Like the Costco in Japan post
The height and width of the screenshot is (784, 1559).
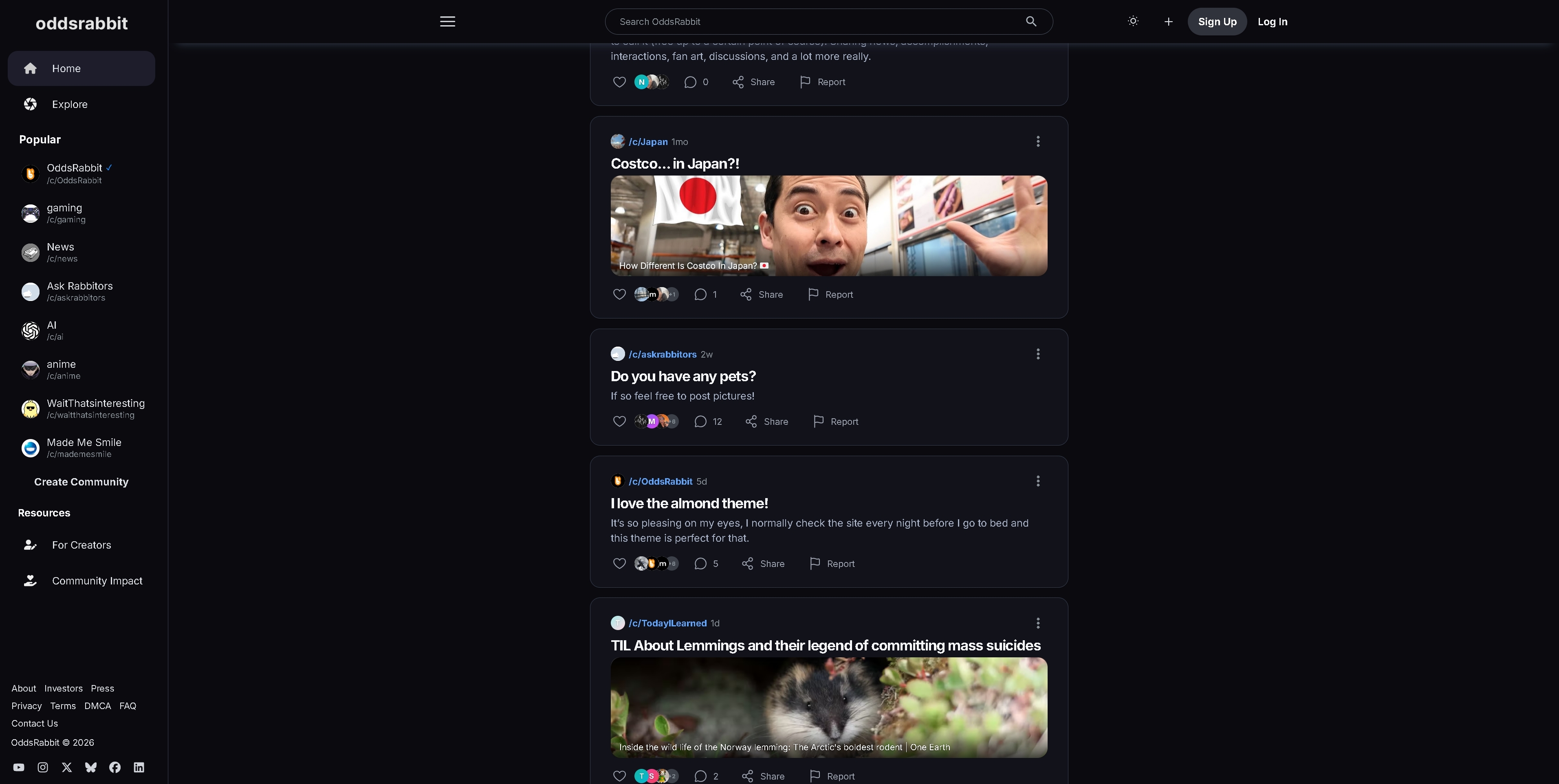[x=619, y=294]
